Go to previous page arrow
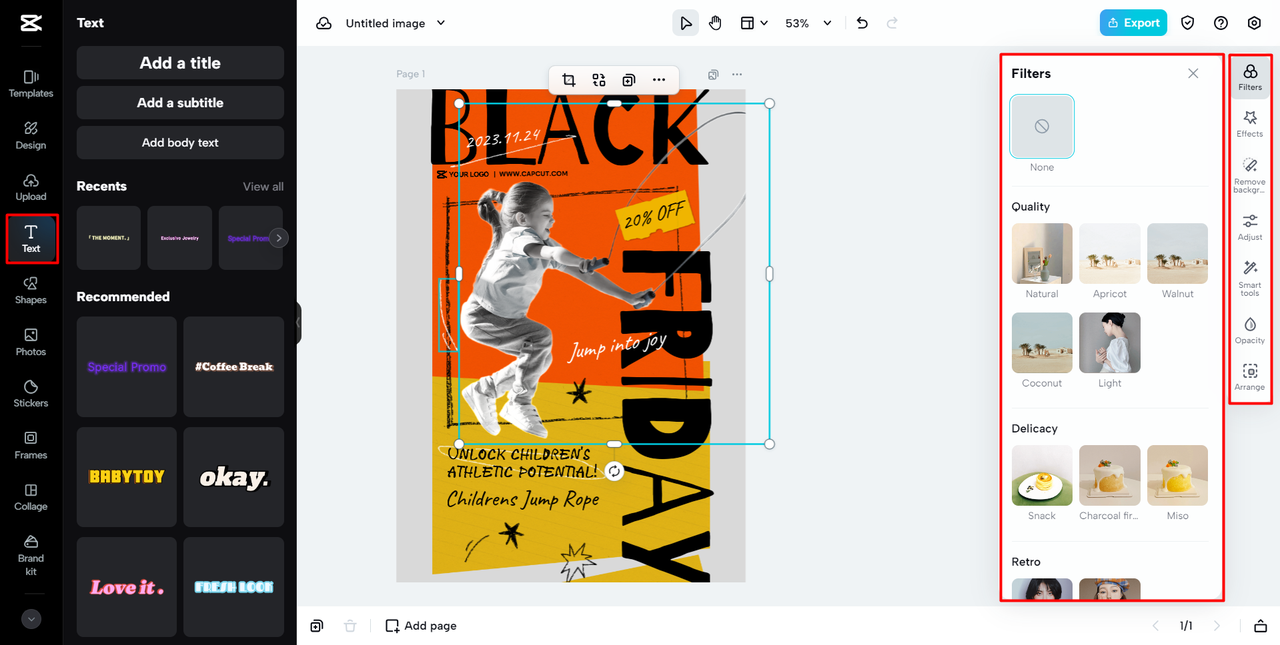Screen dimensions: 1280x645 pyautogui.click(x=1156, y=626)
